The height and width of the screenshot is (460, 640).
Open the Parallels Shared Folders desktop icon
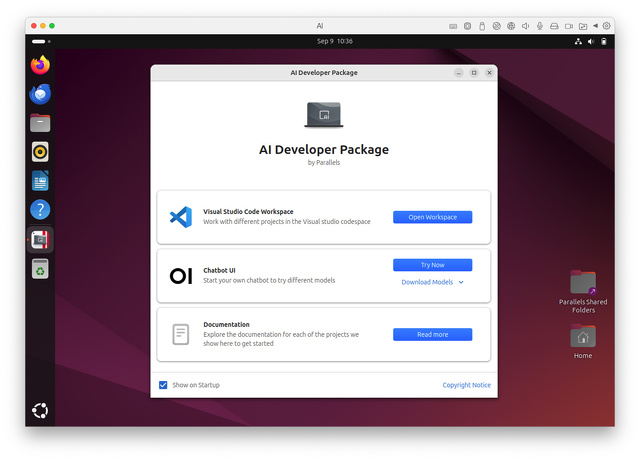tap(583, 291)
